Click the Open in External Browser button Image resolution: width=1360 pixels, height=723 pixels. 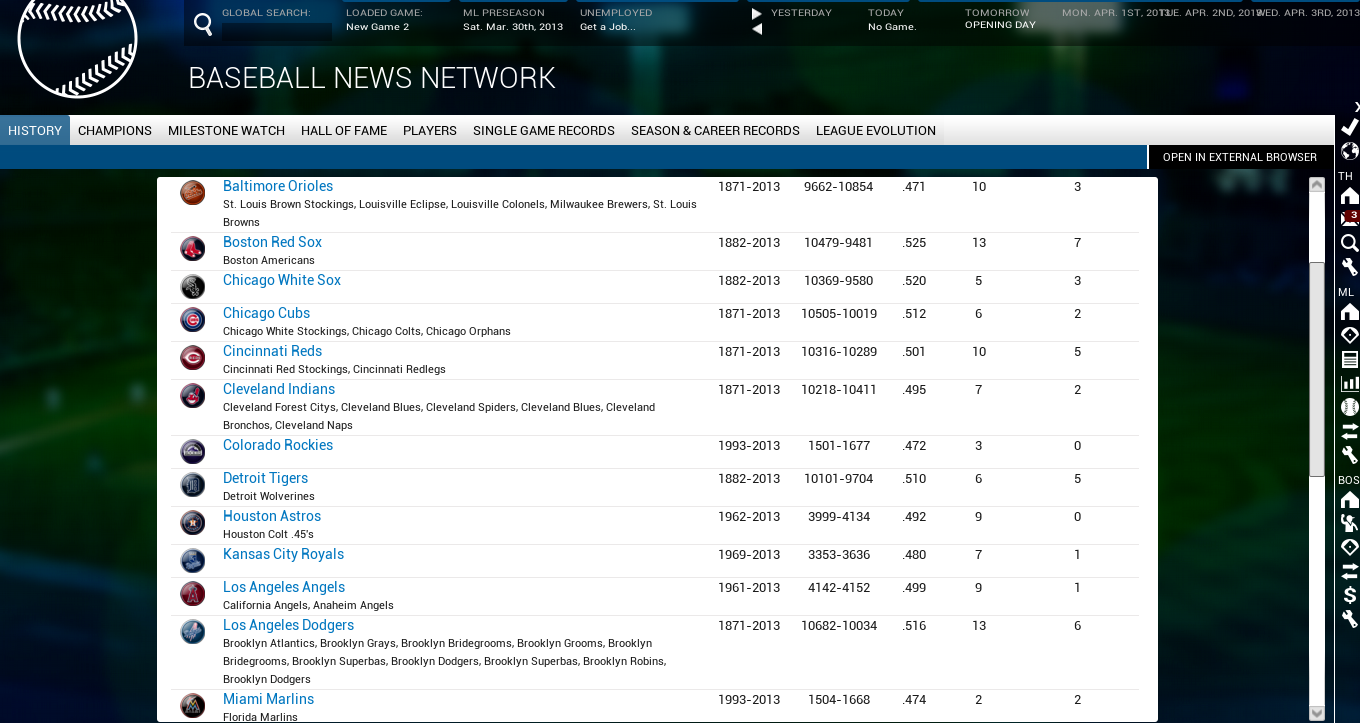click(1240, 157)
